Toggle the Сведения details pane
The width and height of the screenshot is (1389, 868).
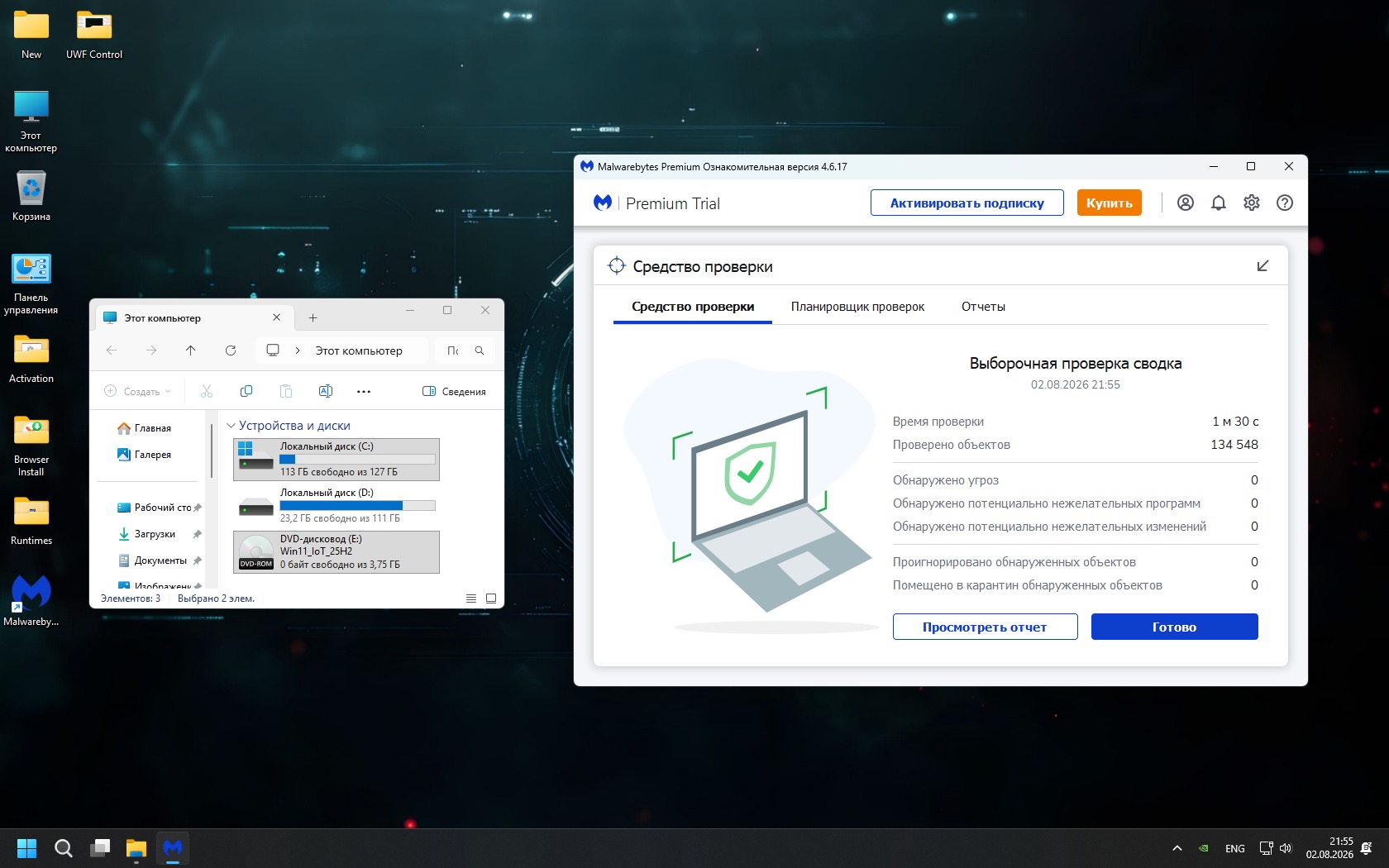click(x=454, y=392)
